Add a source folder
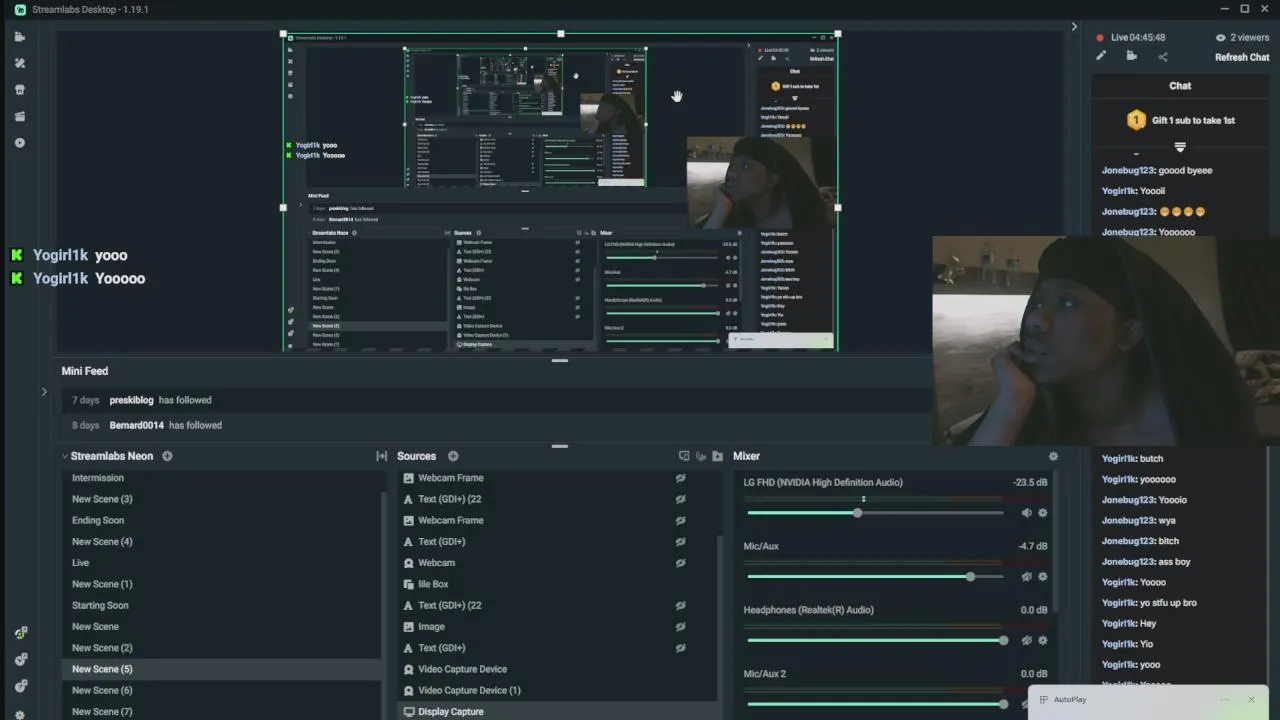Viewport: 1280px width, 720px height. pyautogui.click(x=717, y=456)
